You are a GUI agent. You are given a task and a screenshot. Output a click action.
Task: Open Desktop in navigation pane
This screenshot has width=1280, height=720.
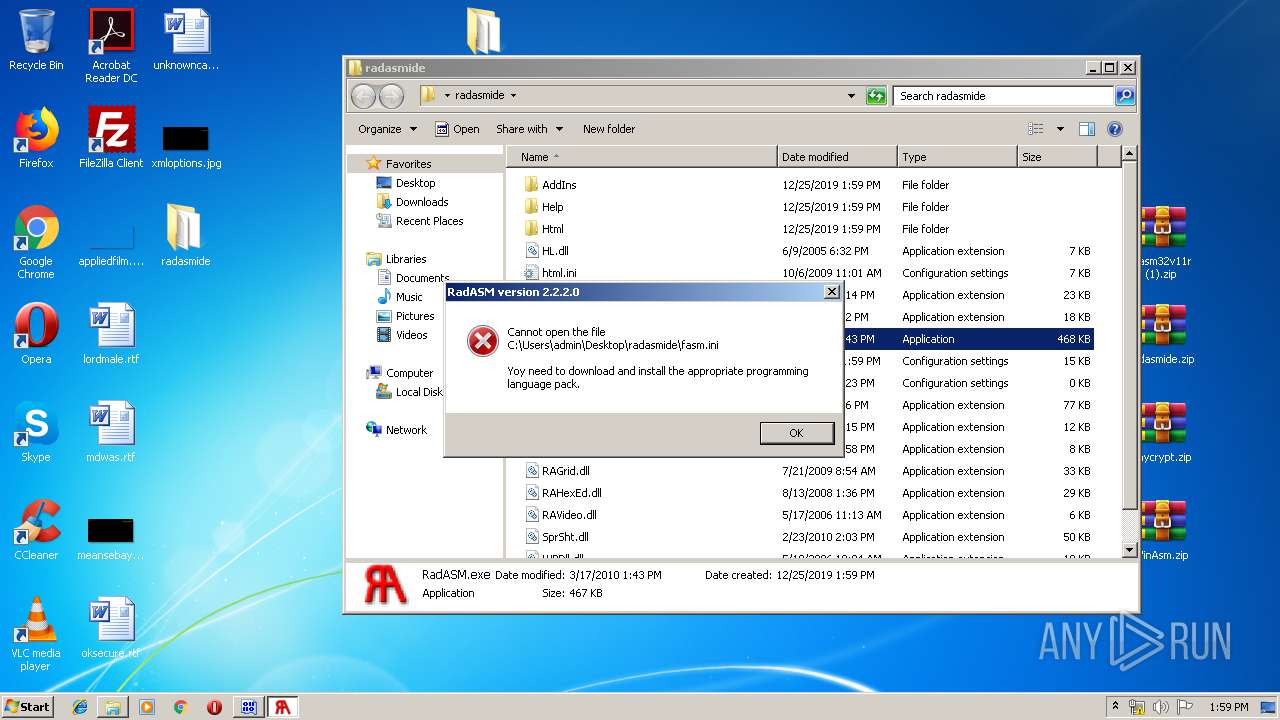[x=415, y=183]
